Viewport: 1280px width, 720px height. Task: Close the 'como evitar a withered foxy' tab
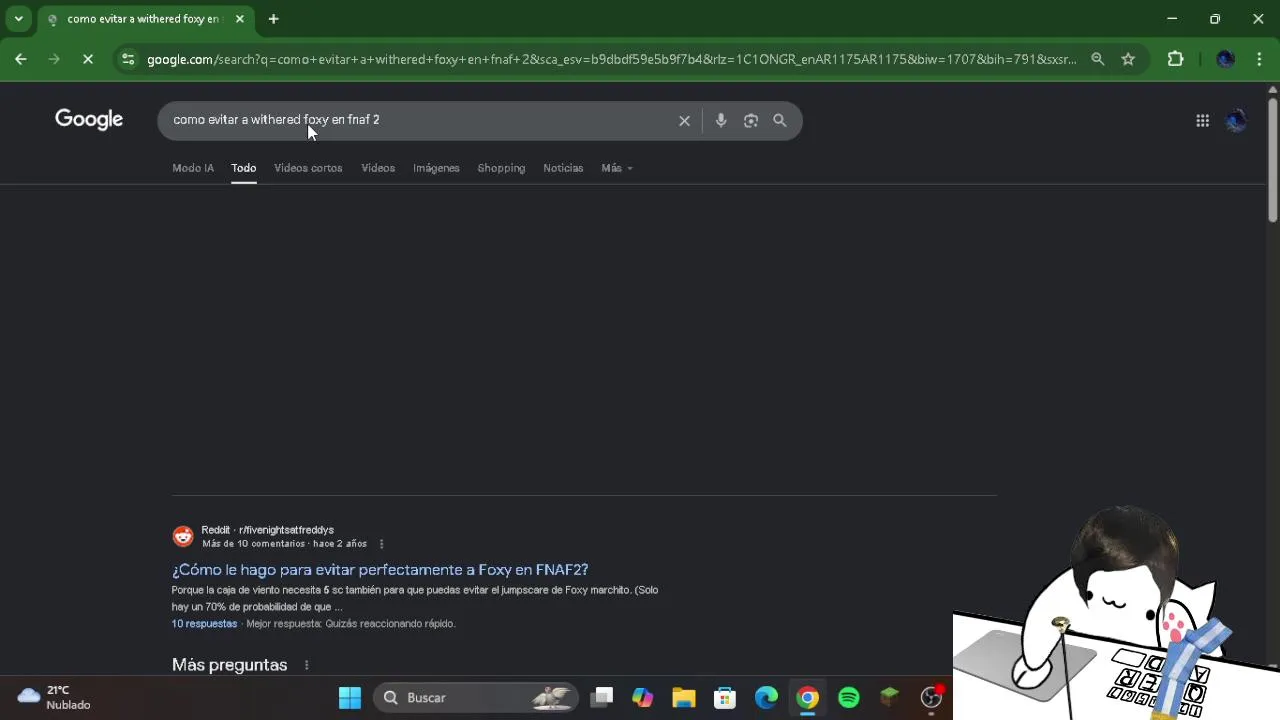coord(240,19)
